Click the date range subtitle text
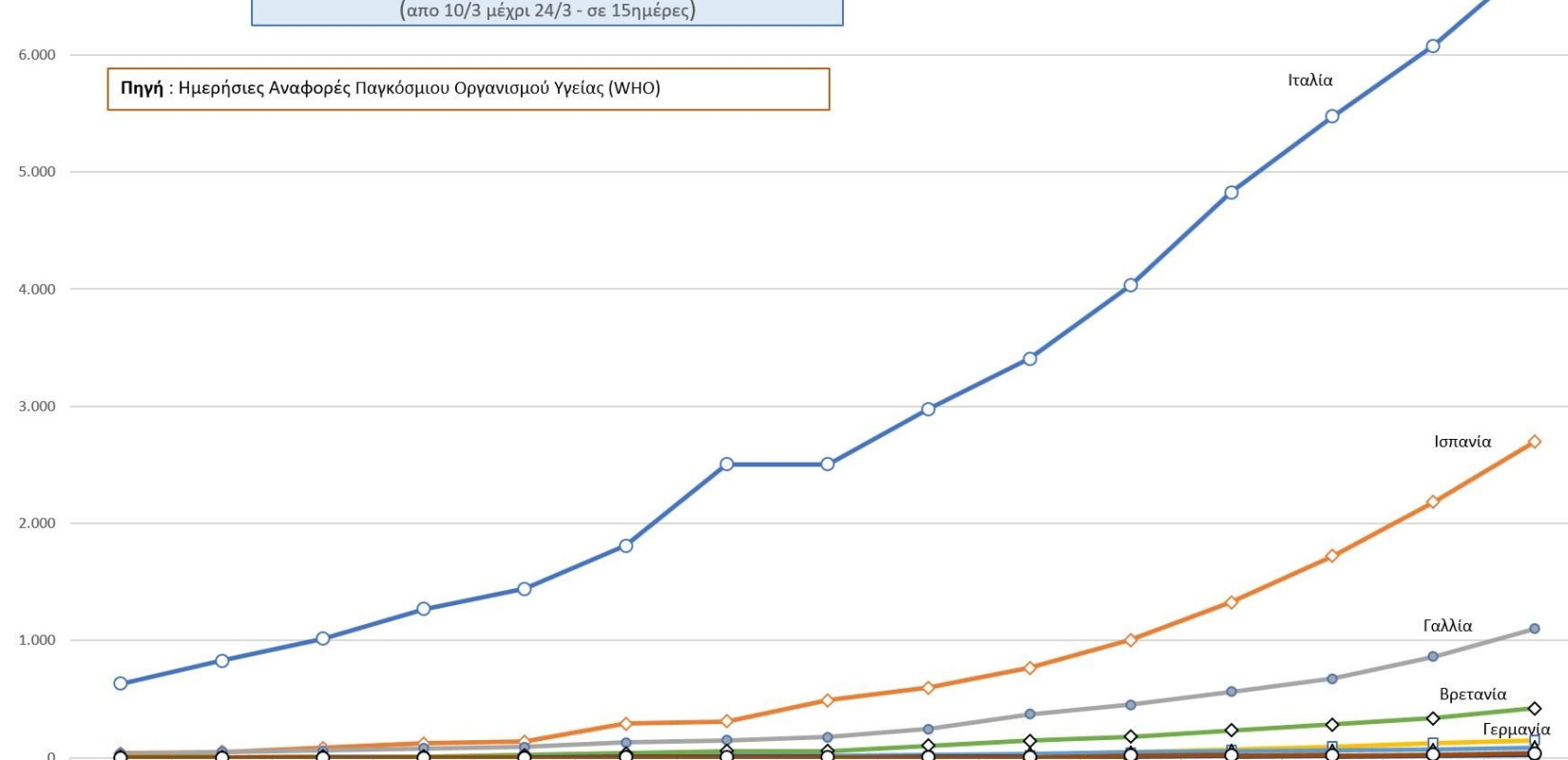The image size is (1568, 760). (547, 11)
